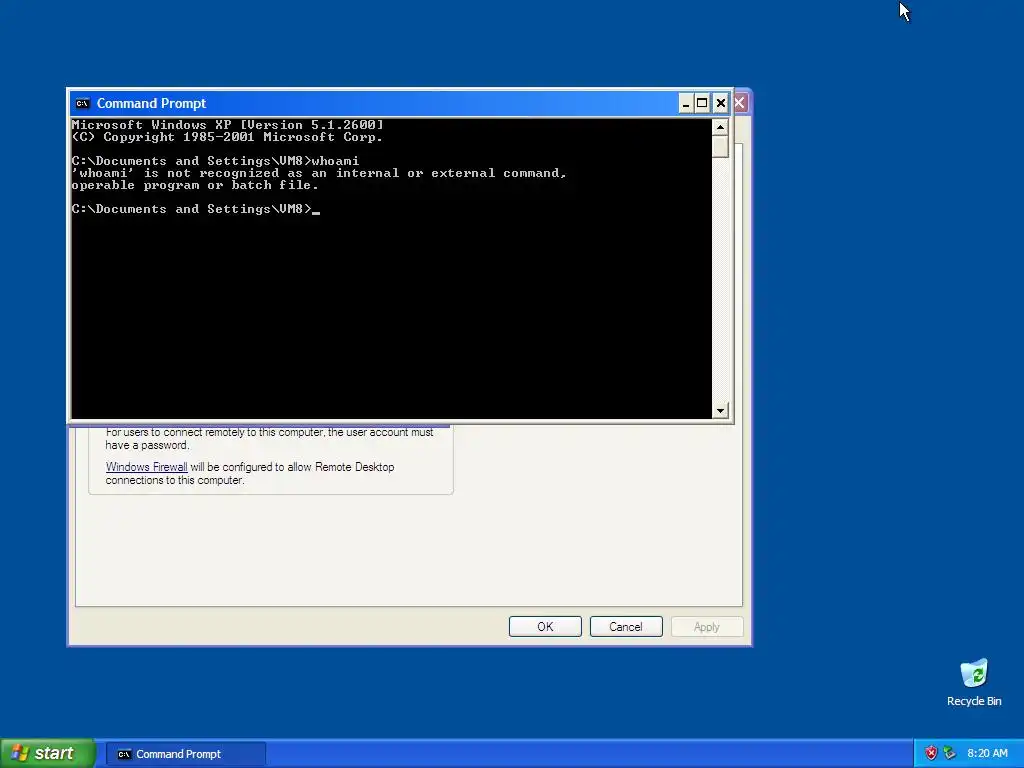The height and width of the screenshot is (768, 1024).
Task: Close the Command Prompt window
Action: pyautogui.click(x=720, y=103)
